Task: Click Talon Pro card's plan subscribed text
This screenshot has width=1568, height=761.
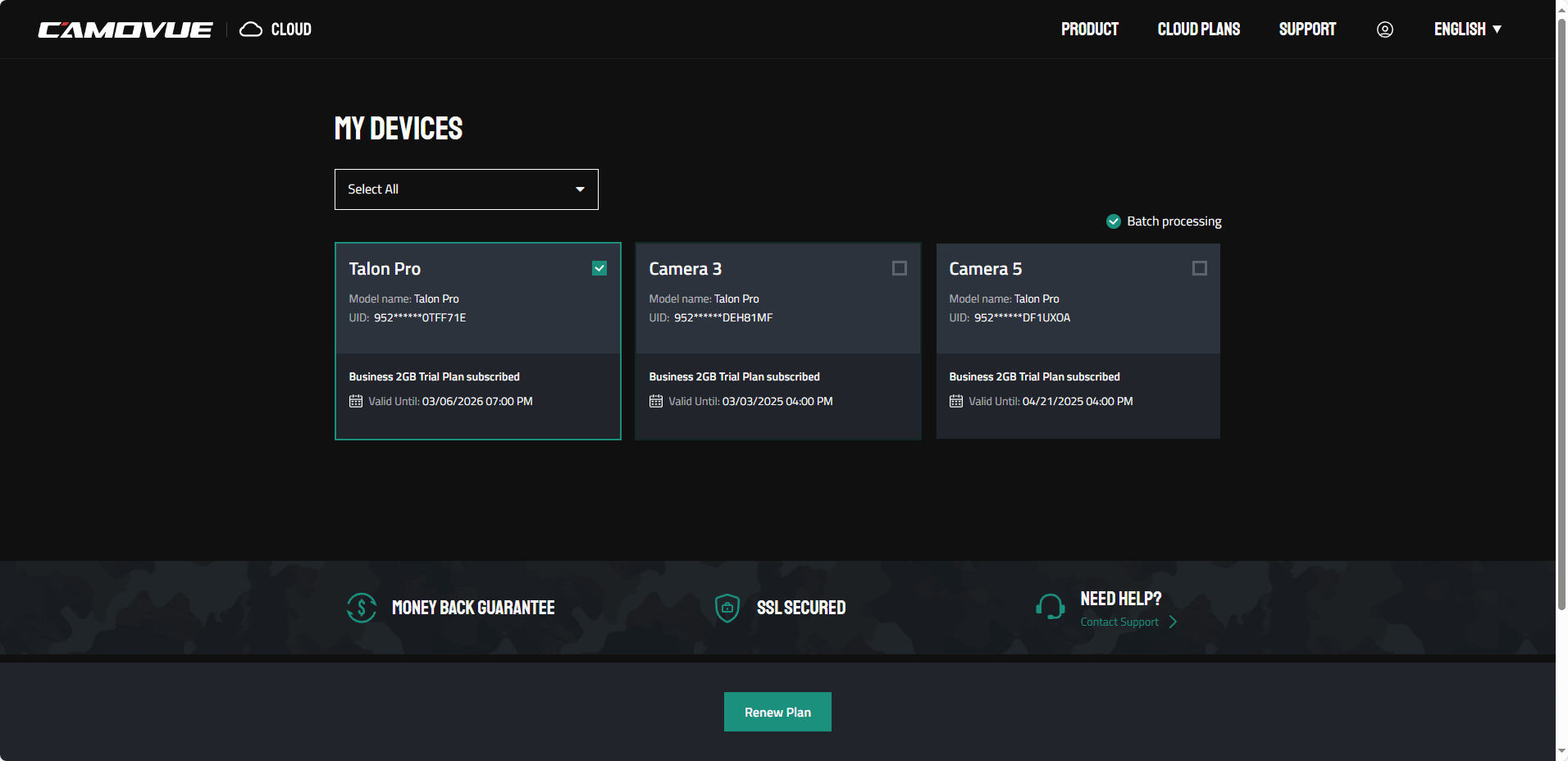Action: [435, 376]
